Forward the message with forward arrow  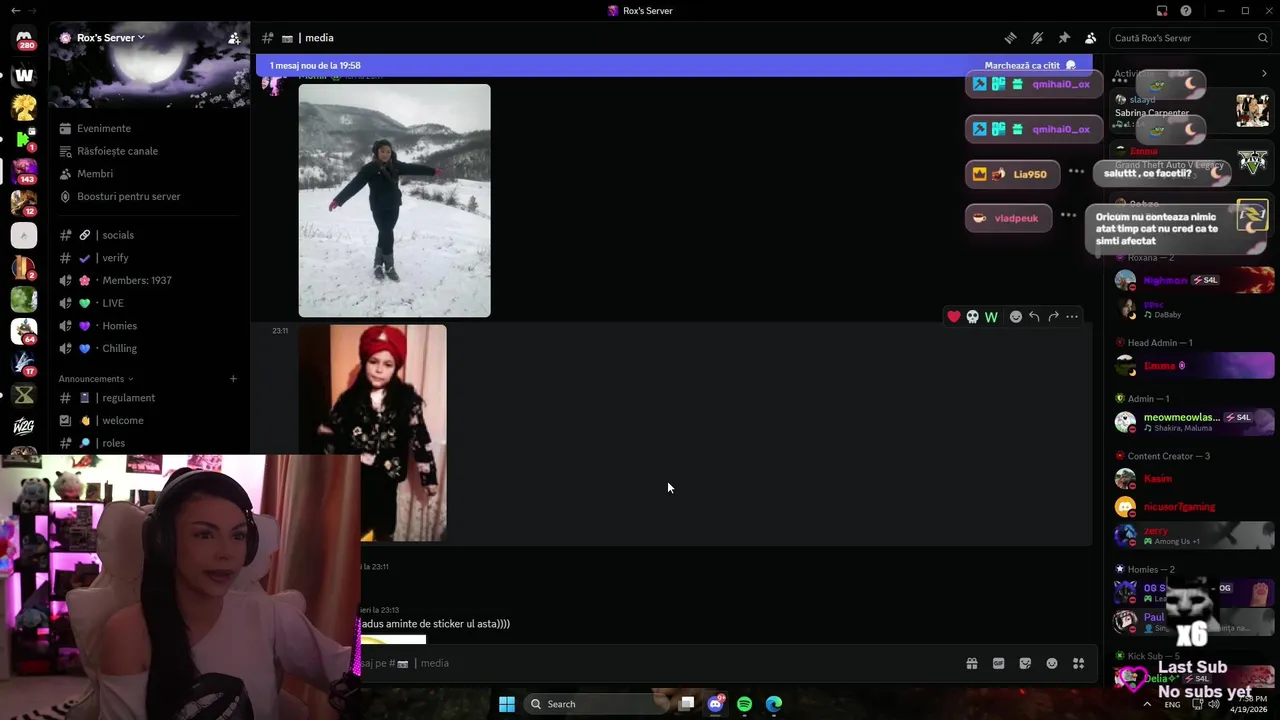click(x=1053, y=317)
